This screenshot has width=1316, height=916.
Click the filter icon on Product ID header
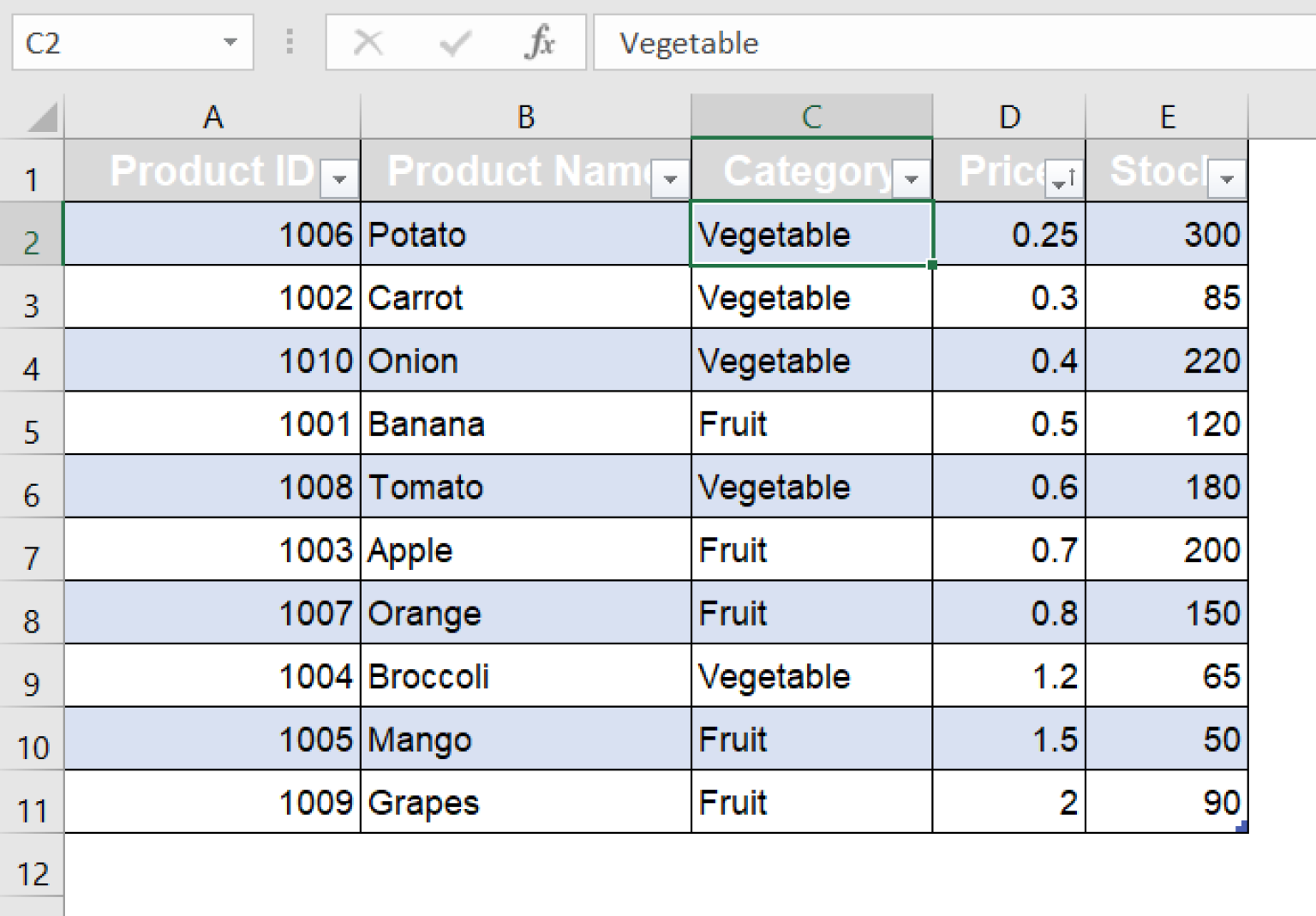coord(340,178)
